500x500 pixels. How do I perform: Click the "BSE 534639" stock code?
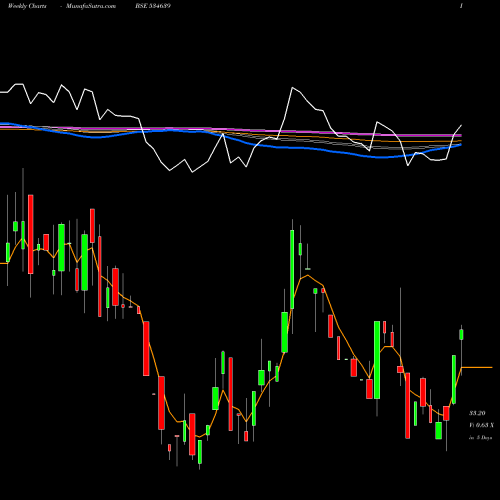[x=153, y=6]
